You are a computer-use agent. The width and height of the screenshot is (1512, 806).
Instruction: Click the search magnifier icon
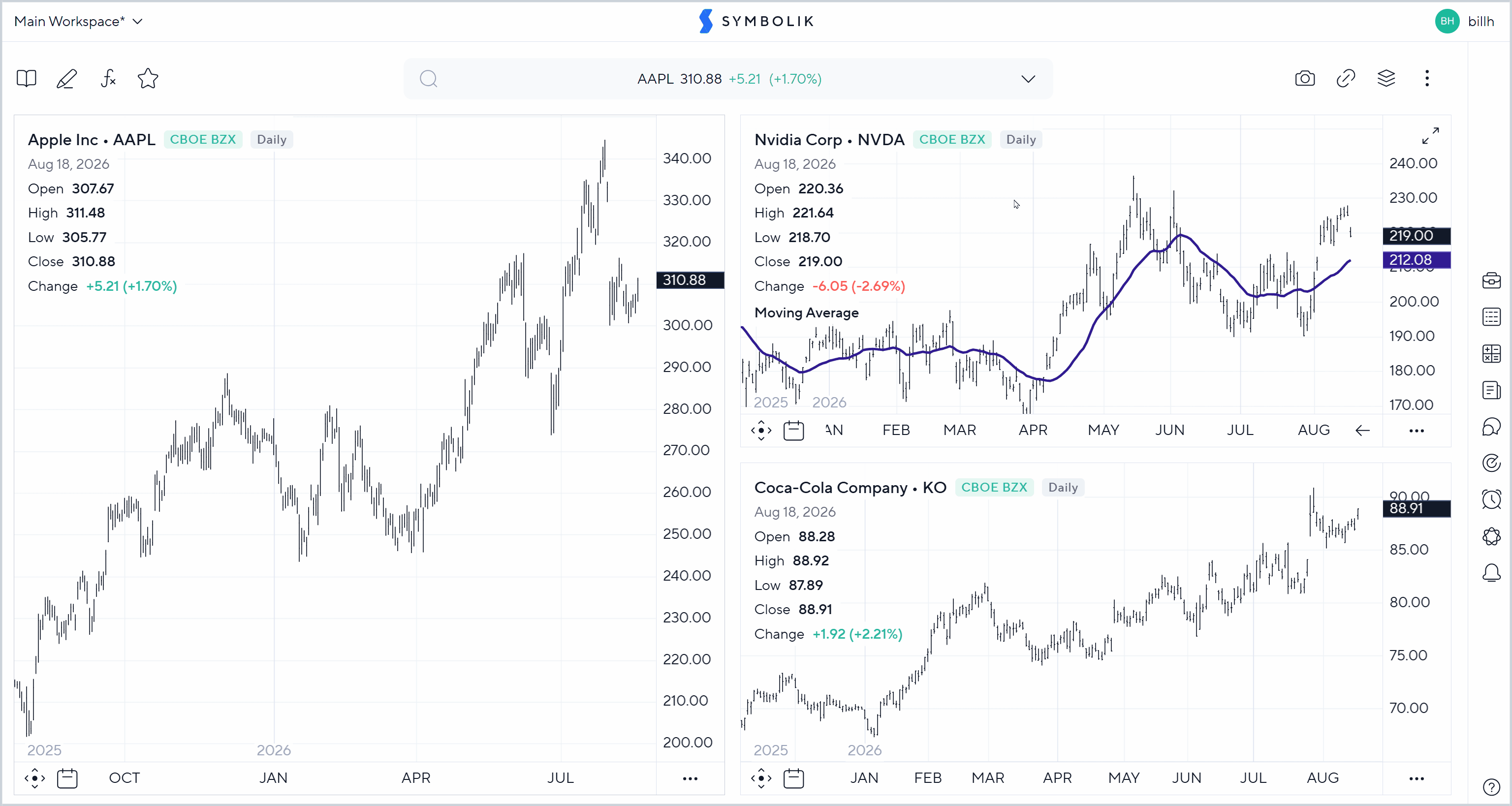coord(429,79)
